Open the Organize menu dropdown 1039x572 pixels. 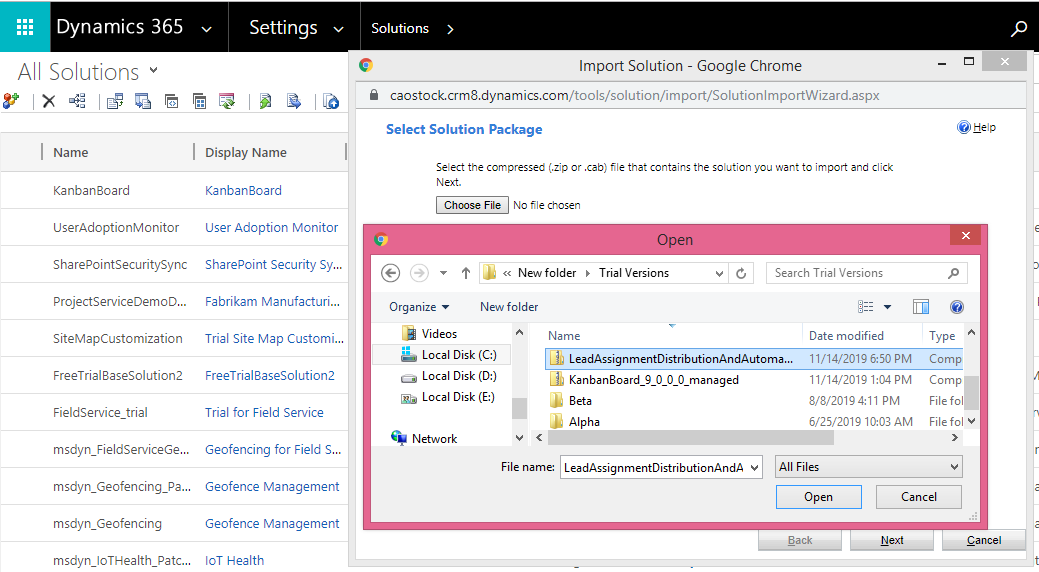click(x=419, y=307)
